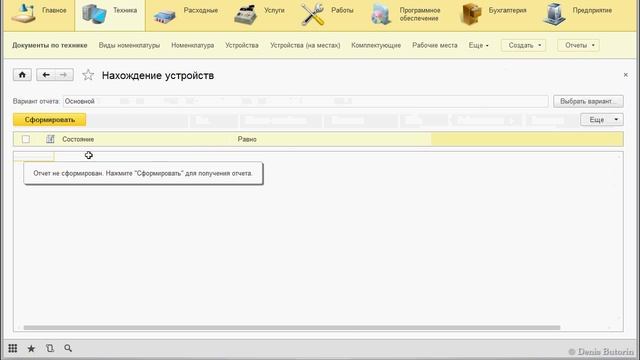Click the settings icon beside Состояние
640x360 pixels.
tap(50, 139)
